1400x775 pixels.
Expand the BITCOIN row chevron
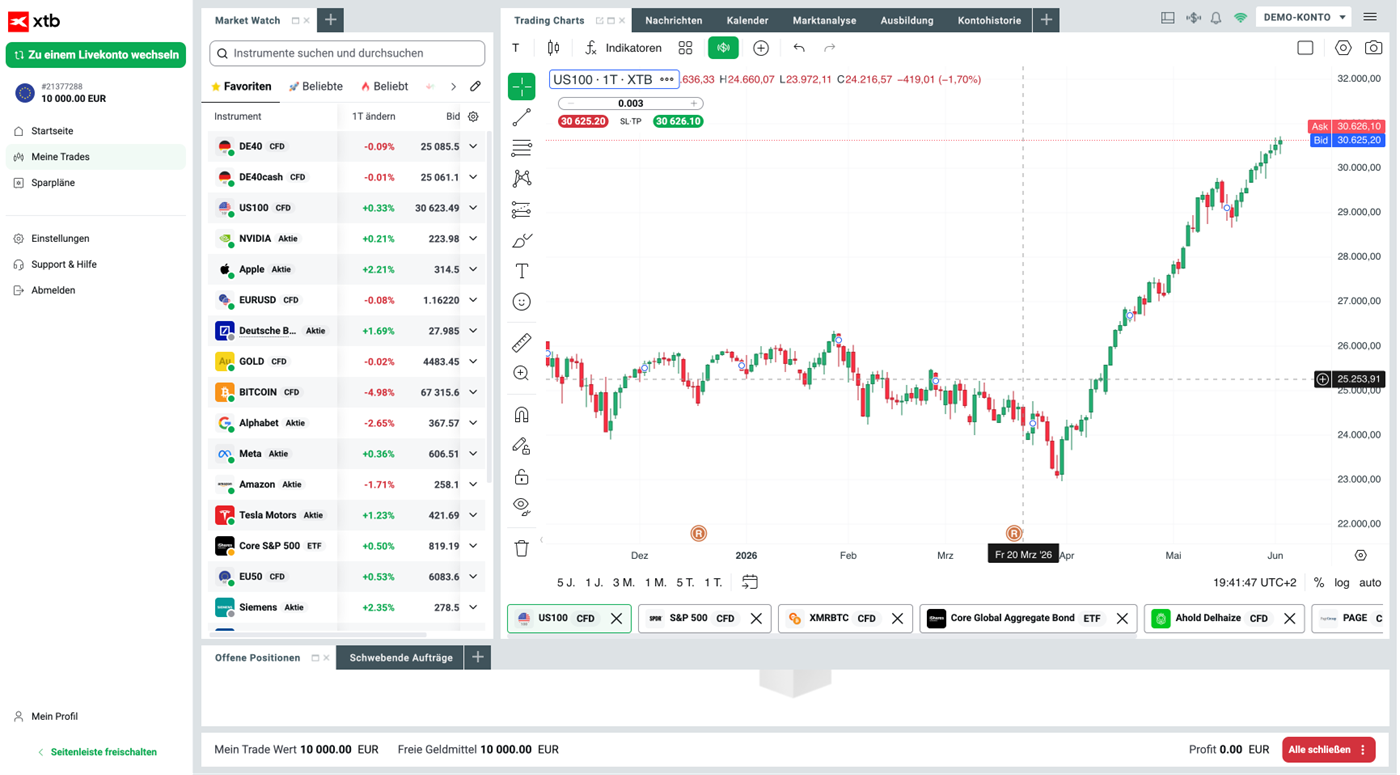[x=473, y=392]
